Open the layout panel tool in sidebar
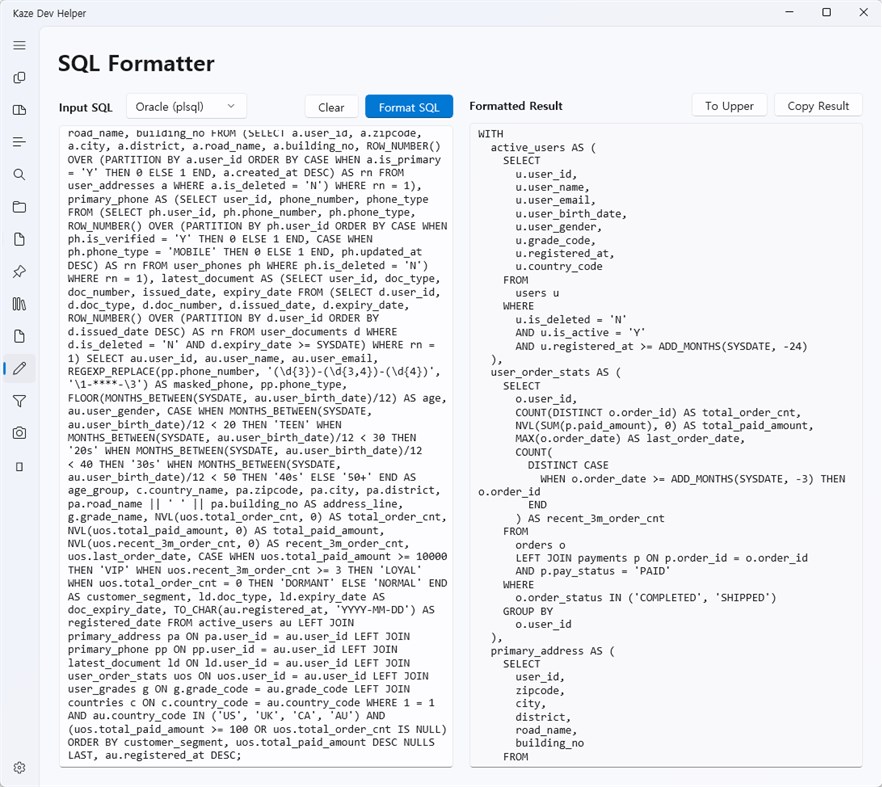 (x=19, y=110)
